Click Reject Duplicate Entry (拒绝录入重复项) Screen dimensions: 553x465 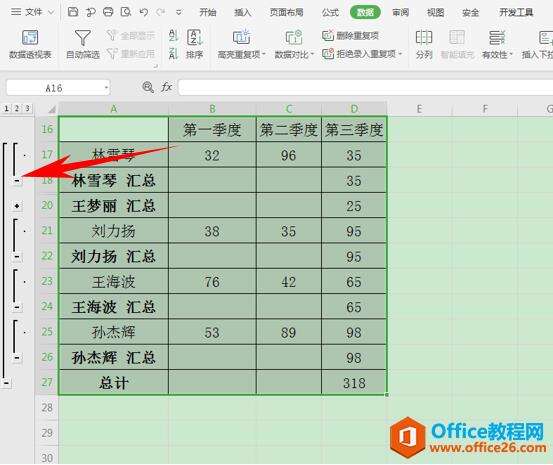tap(362, 54)
